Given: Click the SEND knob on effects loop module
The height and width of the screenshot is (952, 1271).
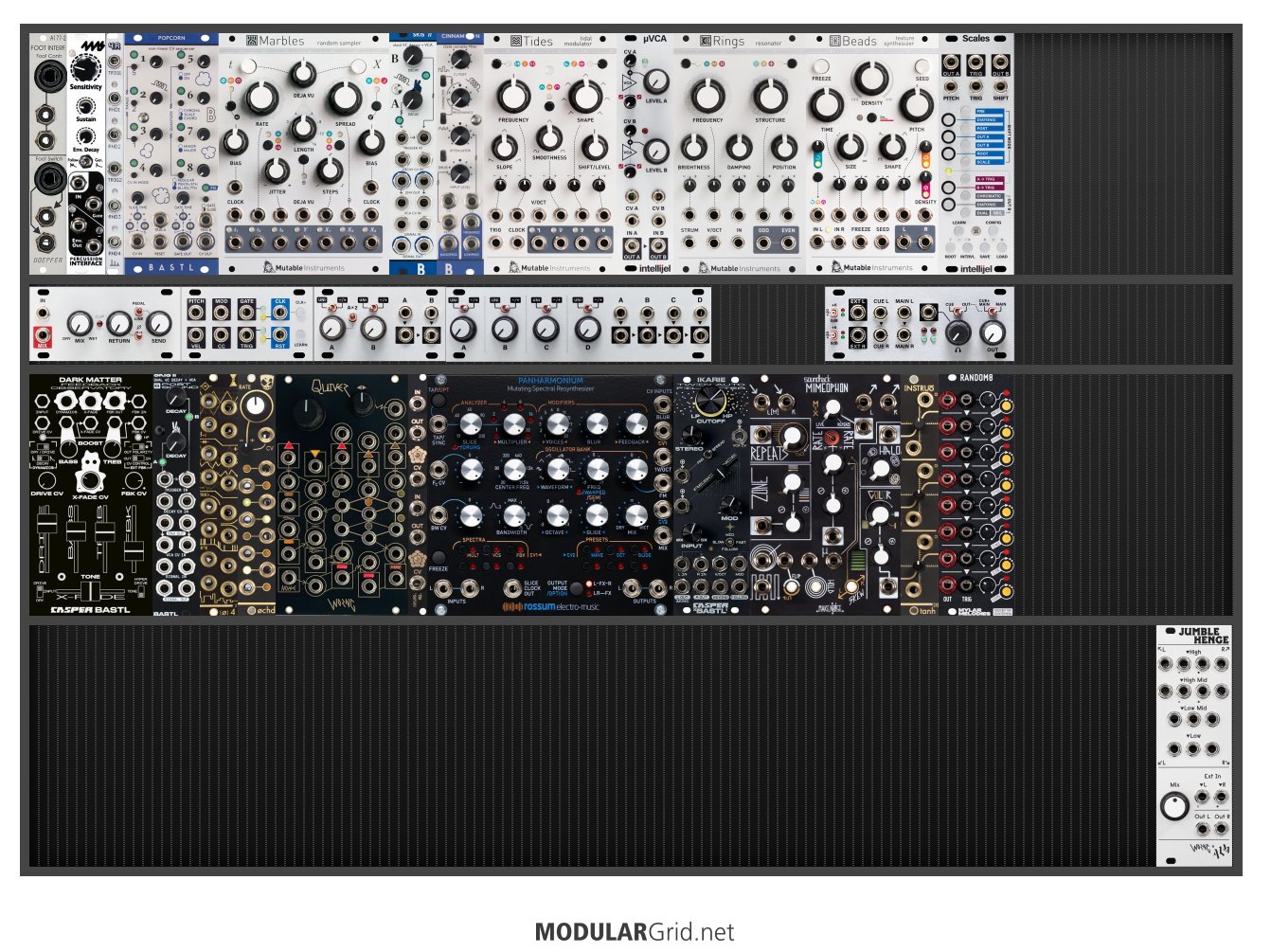Looking at the screenshot, I should (x=158, y=323).
